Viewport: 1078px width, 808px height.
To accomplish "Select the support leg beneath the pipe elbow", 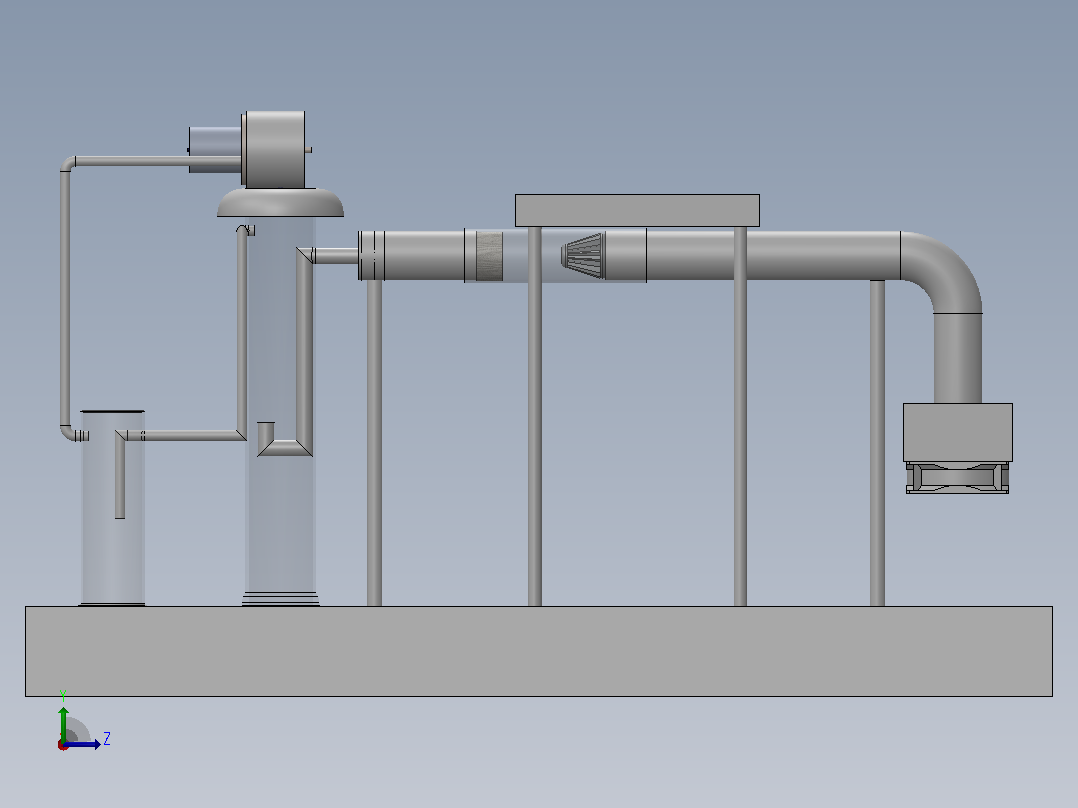I will 877,443.
